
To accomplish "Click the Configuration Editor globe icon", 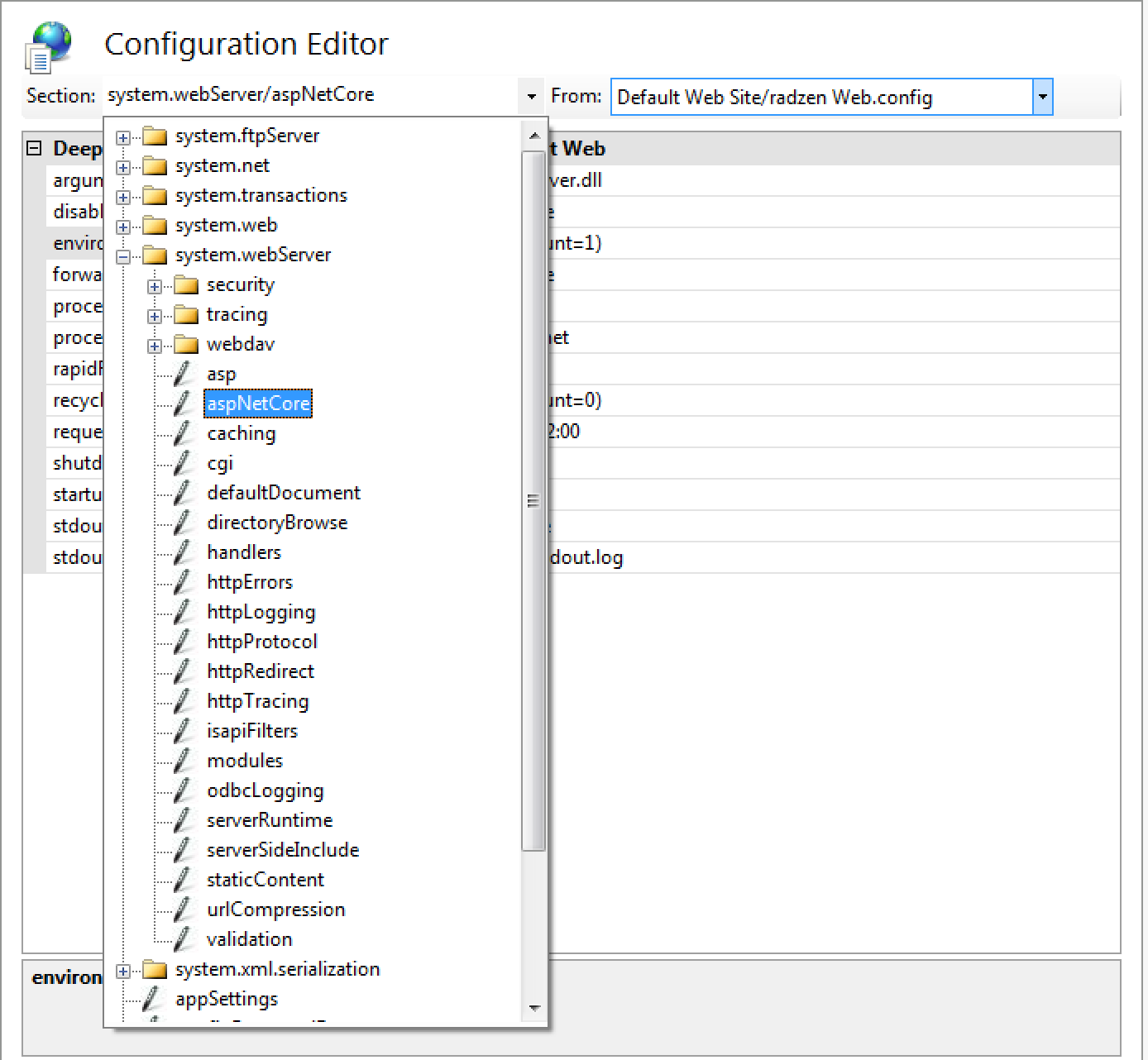I will click(x=48, y=47).
